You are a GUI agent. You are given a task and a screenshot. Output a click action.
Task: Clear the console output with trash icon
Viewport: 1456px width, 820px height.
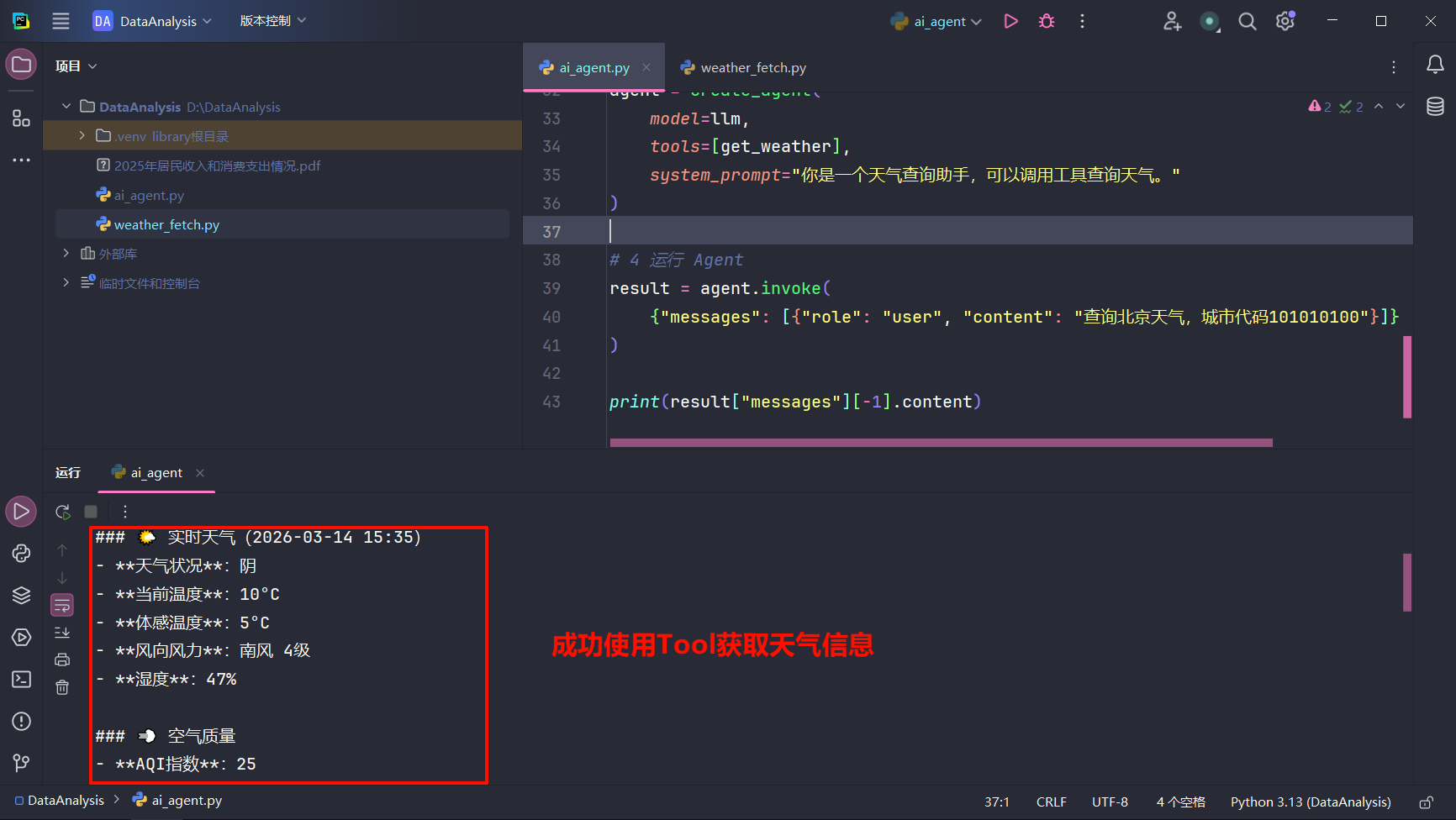pos(62,687)
